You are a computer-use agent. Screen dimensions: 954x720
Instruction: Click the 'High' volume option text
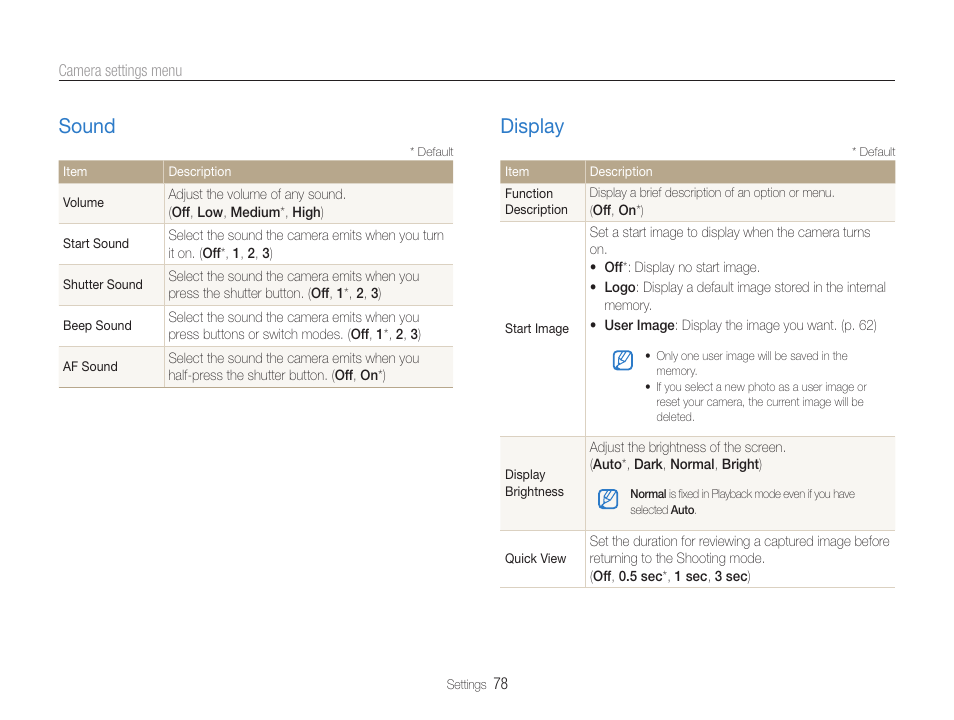[x=306, y=212]
